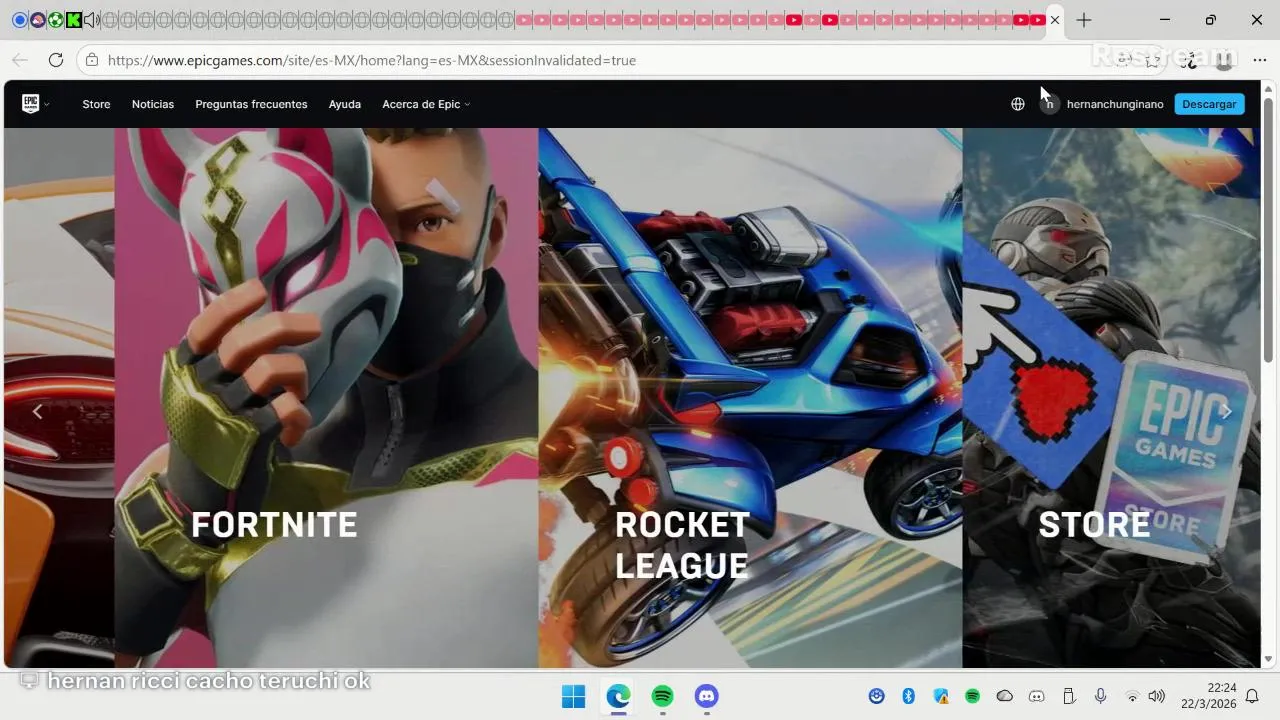
Task: Mute tab via speaker icon
Action: coord(91,20)
